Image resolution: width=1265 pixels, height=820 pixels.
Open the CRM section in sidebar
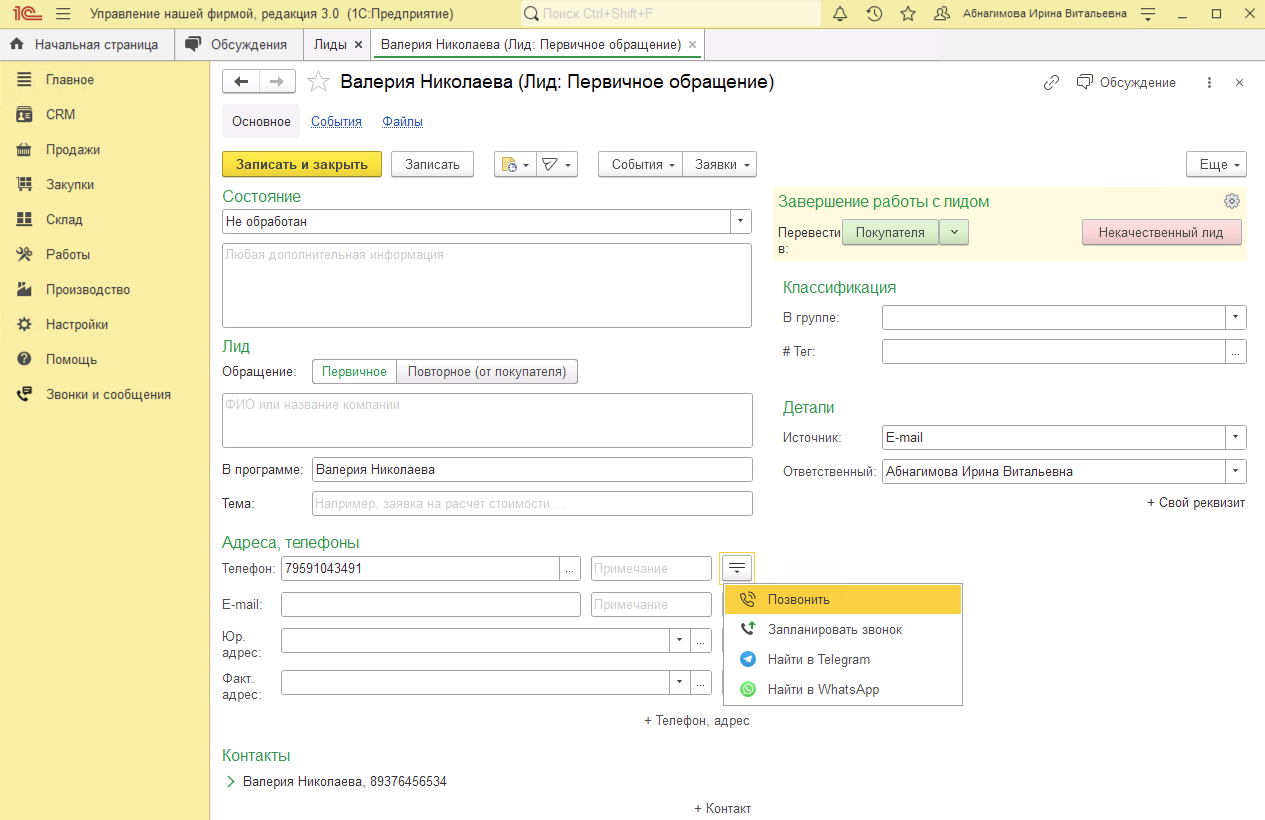click(x=60, y=115)
